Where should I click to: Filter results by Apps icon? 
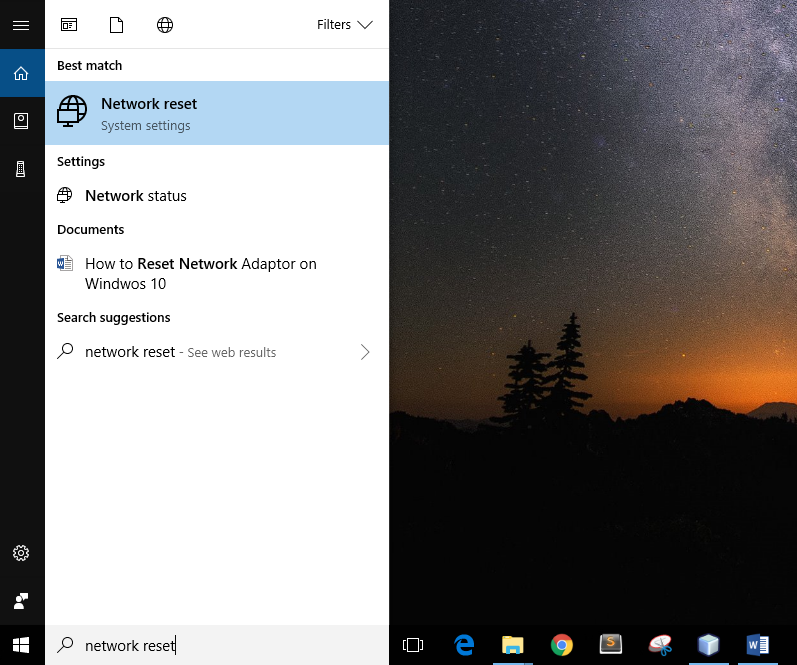[69, 24]
